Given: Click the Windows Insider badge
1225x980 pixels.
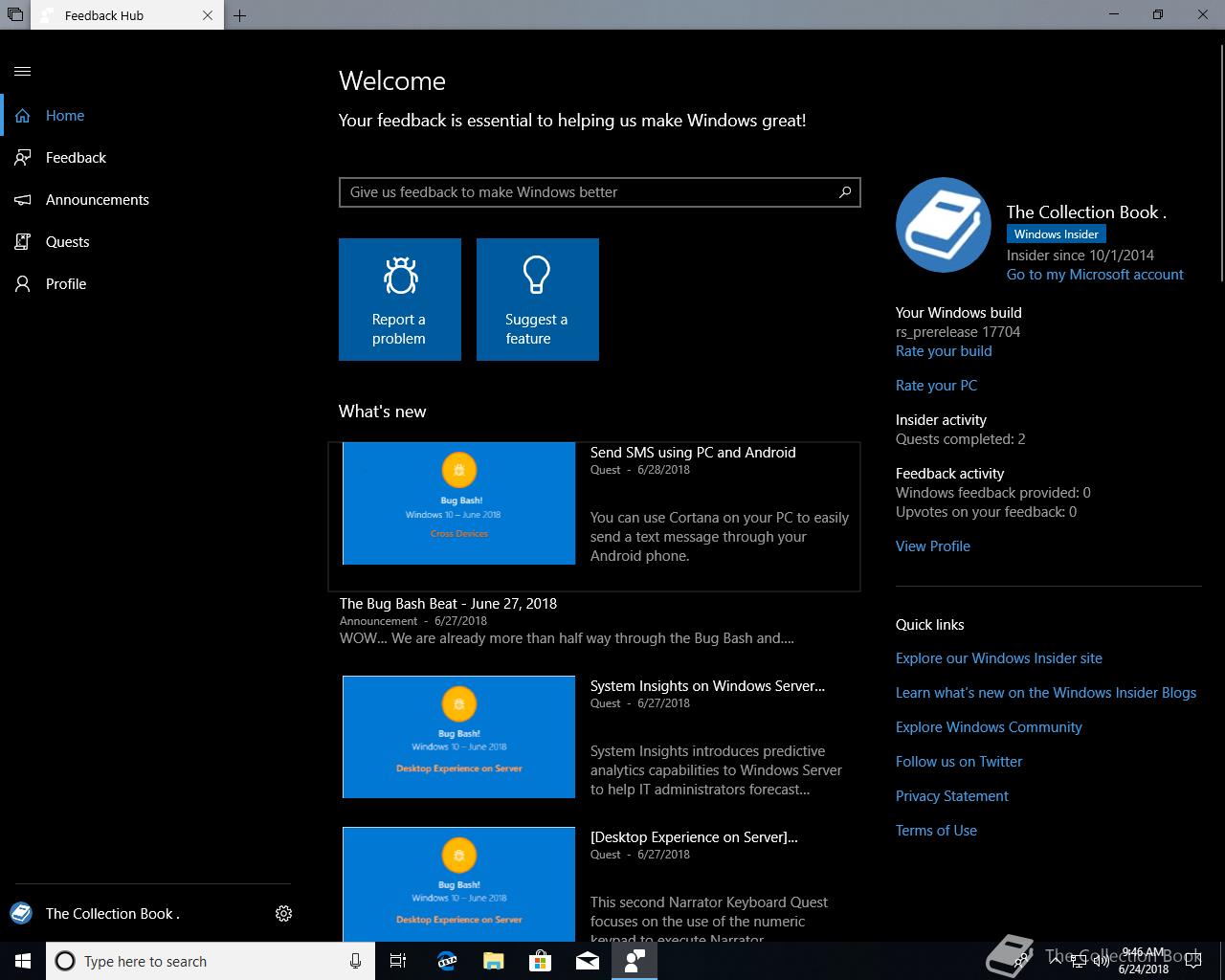Looking at the screenshot, I should pyautogui.click(x=1057, y=234).
